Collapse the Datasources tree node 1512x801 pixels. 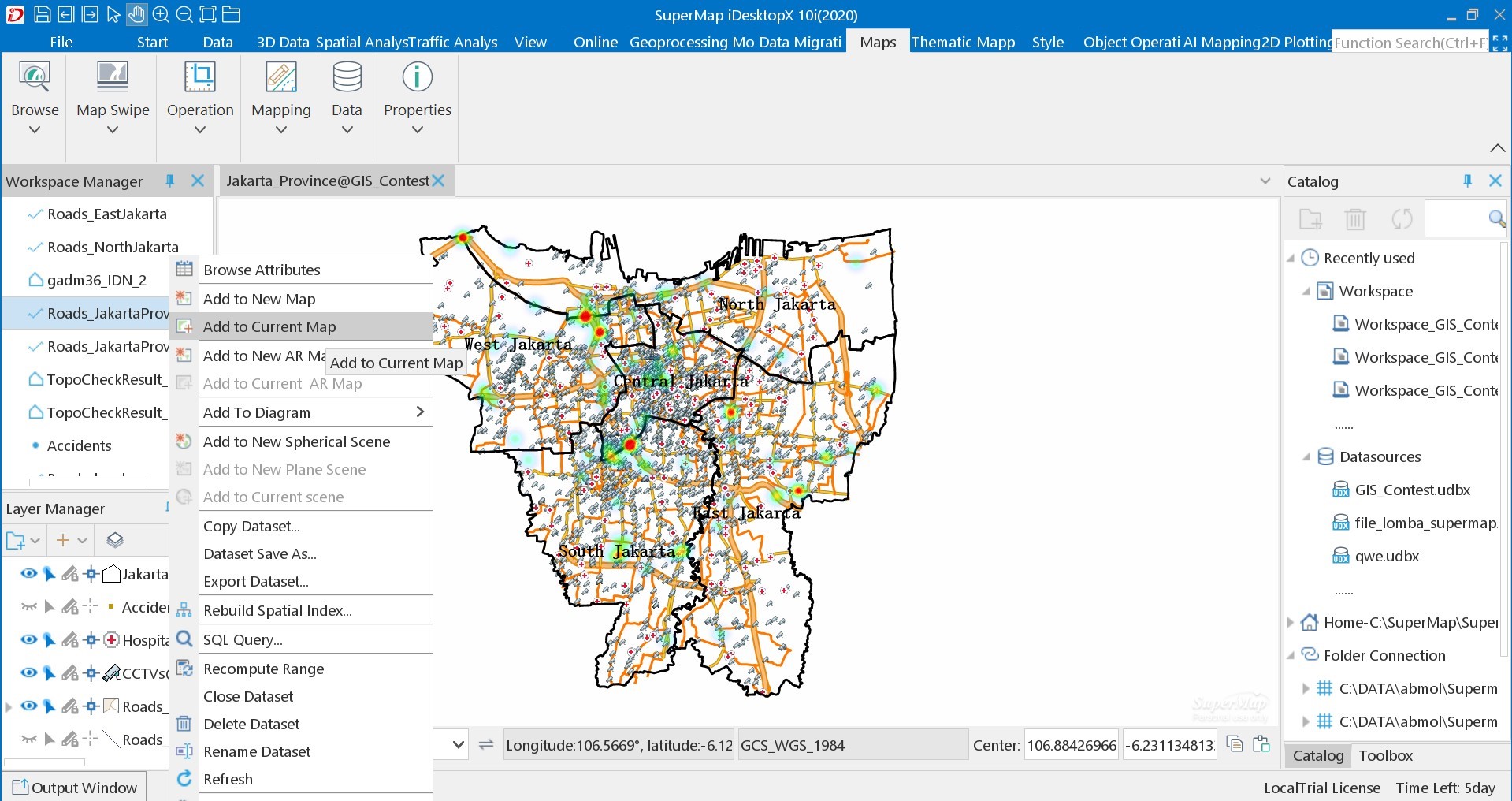coord(1306,457)
